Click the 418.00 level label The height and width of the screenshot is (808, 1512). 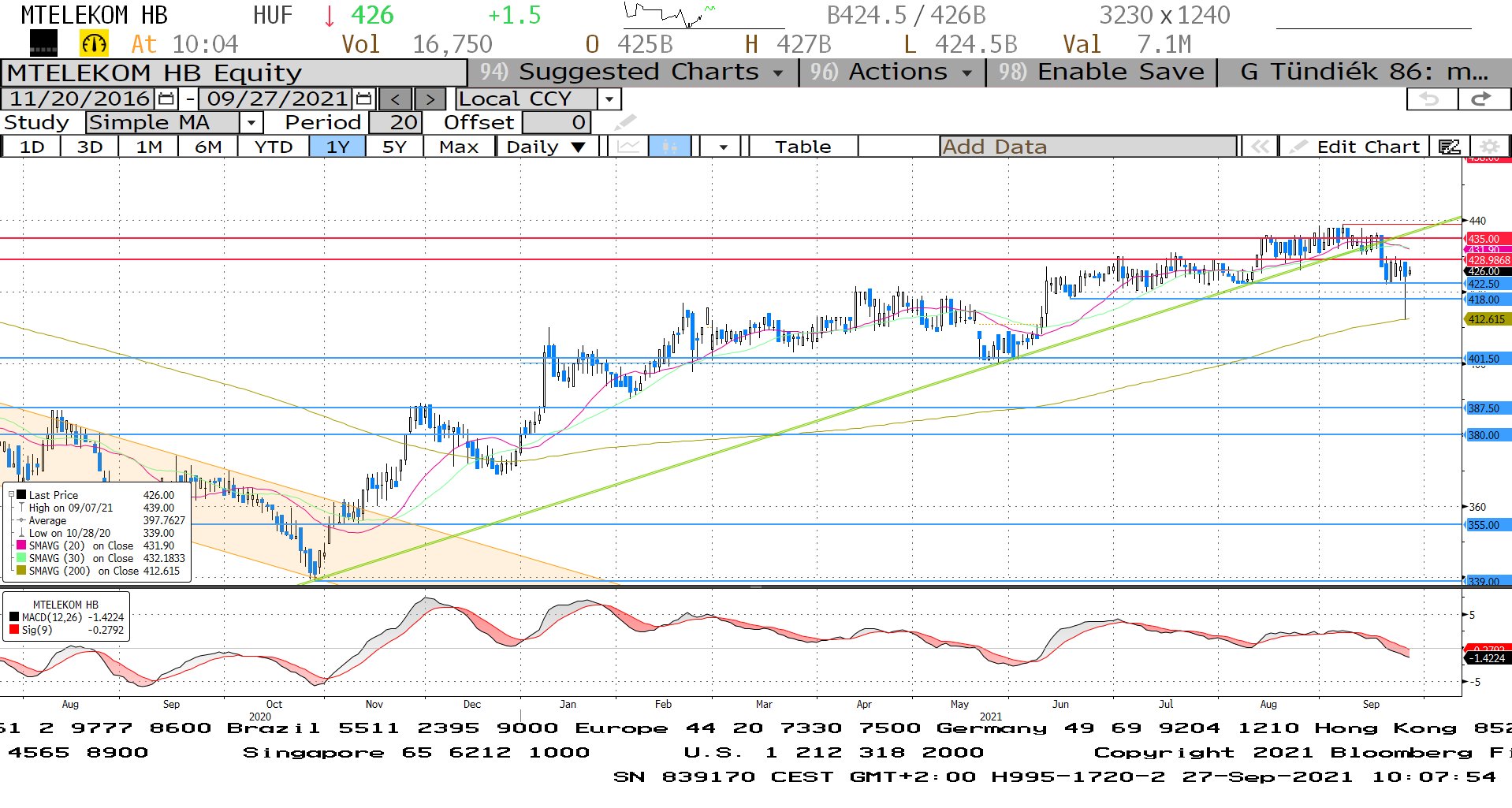coord(1487,300)
